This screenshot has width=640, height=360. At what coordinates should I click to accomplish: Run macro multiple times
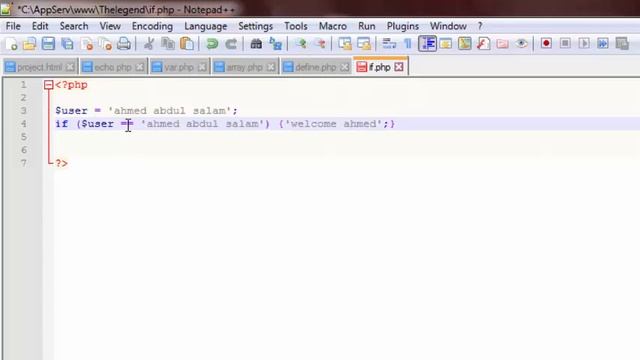(603, 44)
